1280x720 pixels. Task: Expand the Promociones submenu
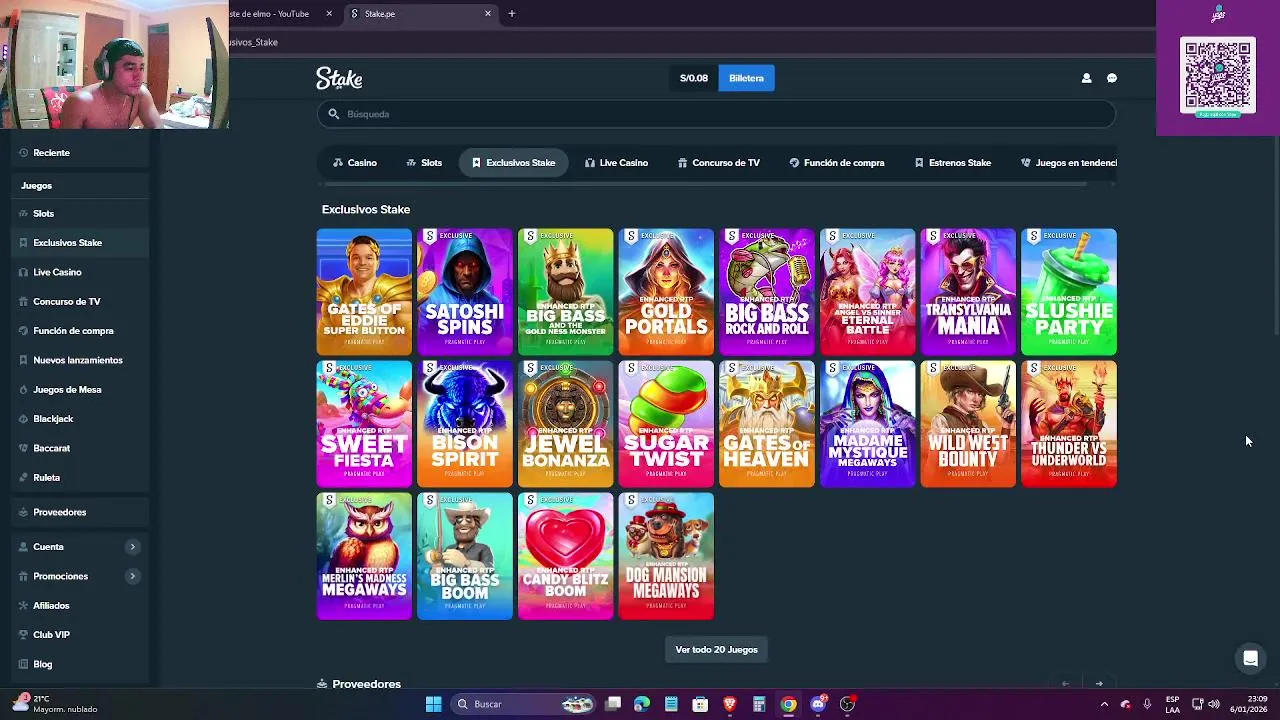tap(132, 576)
